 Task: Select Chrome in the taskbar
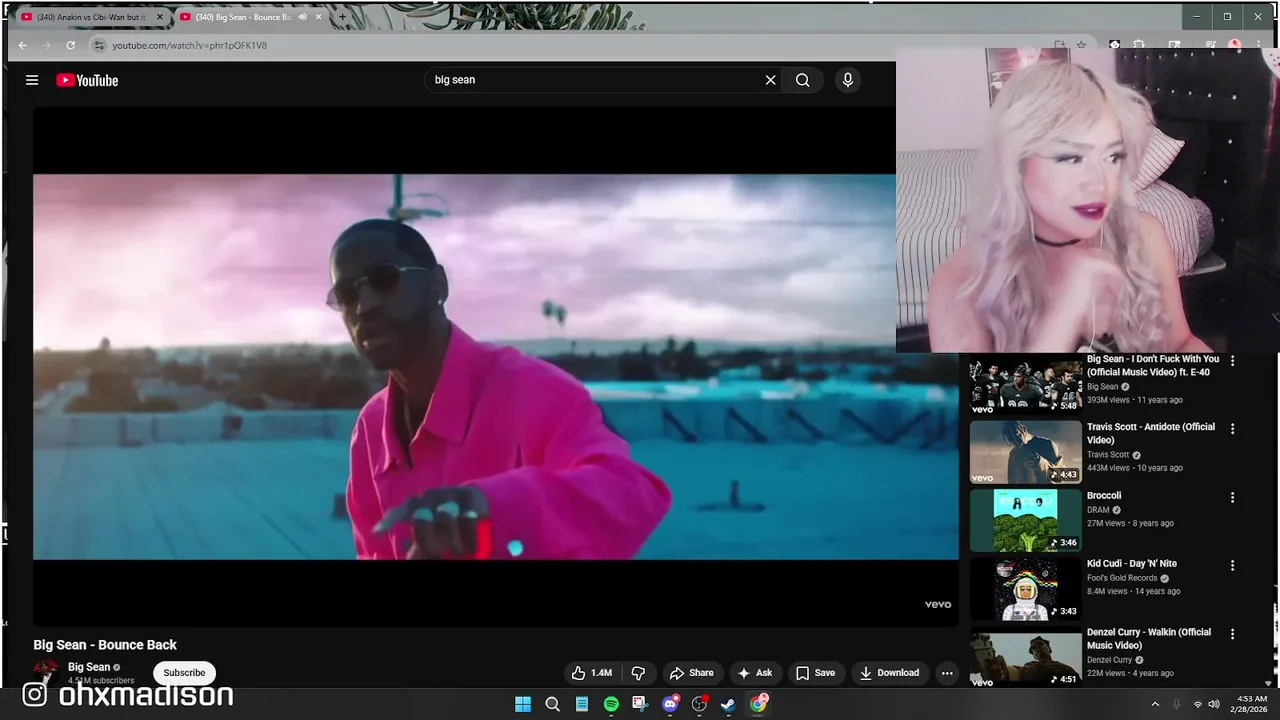click(758, 704)
